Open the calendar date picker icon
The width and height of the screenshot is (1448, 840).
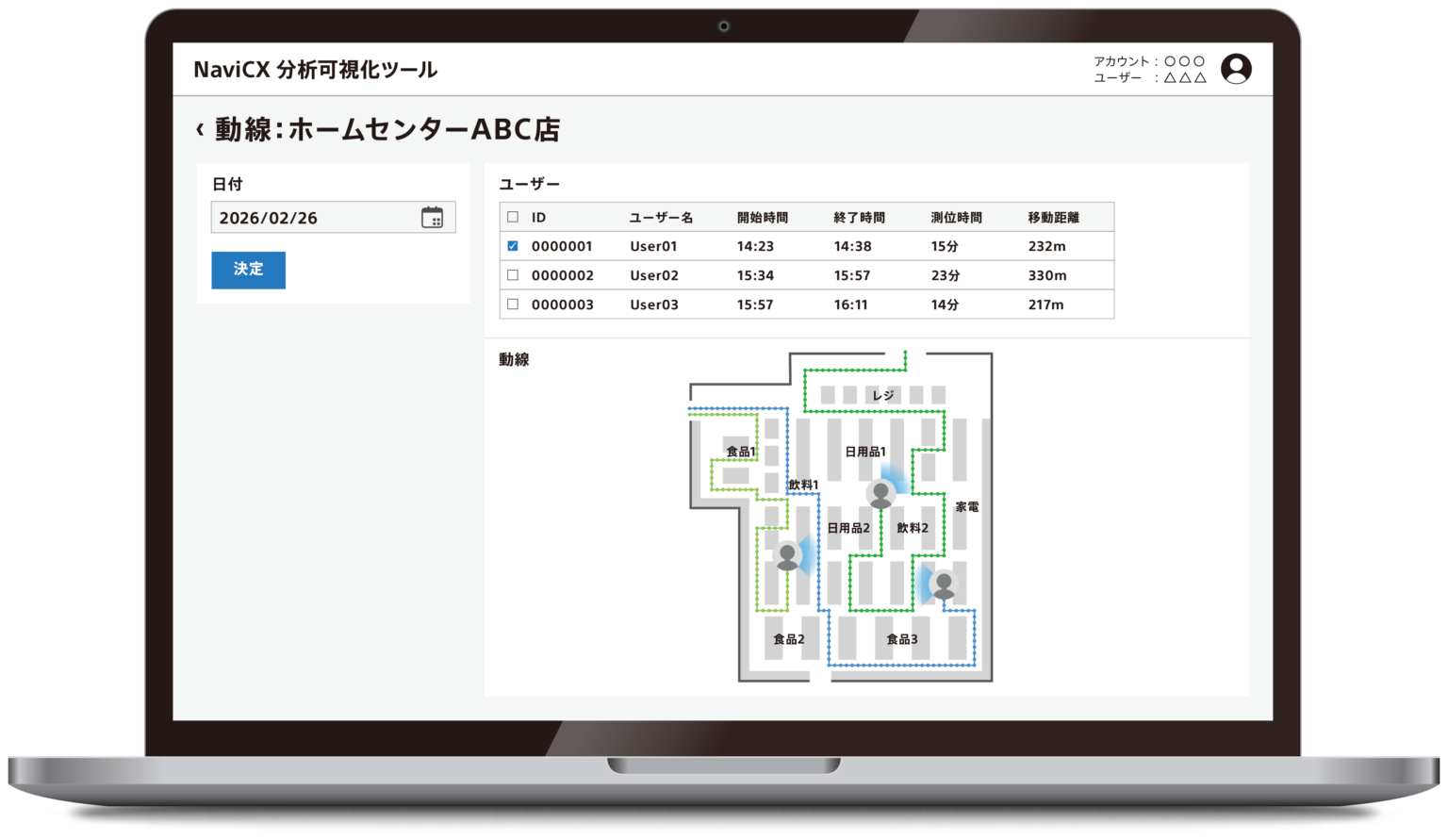(x=432, y=218)
